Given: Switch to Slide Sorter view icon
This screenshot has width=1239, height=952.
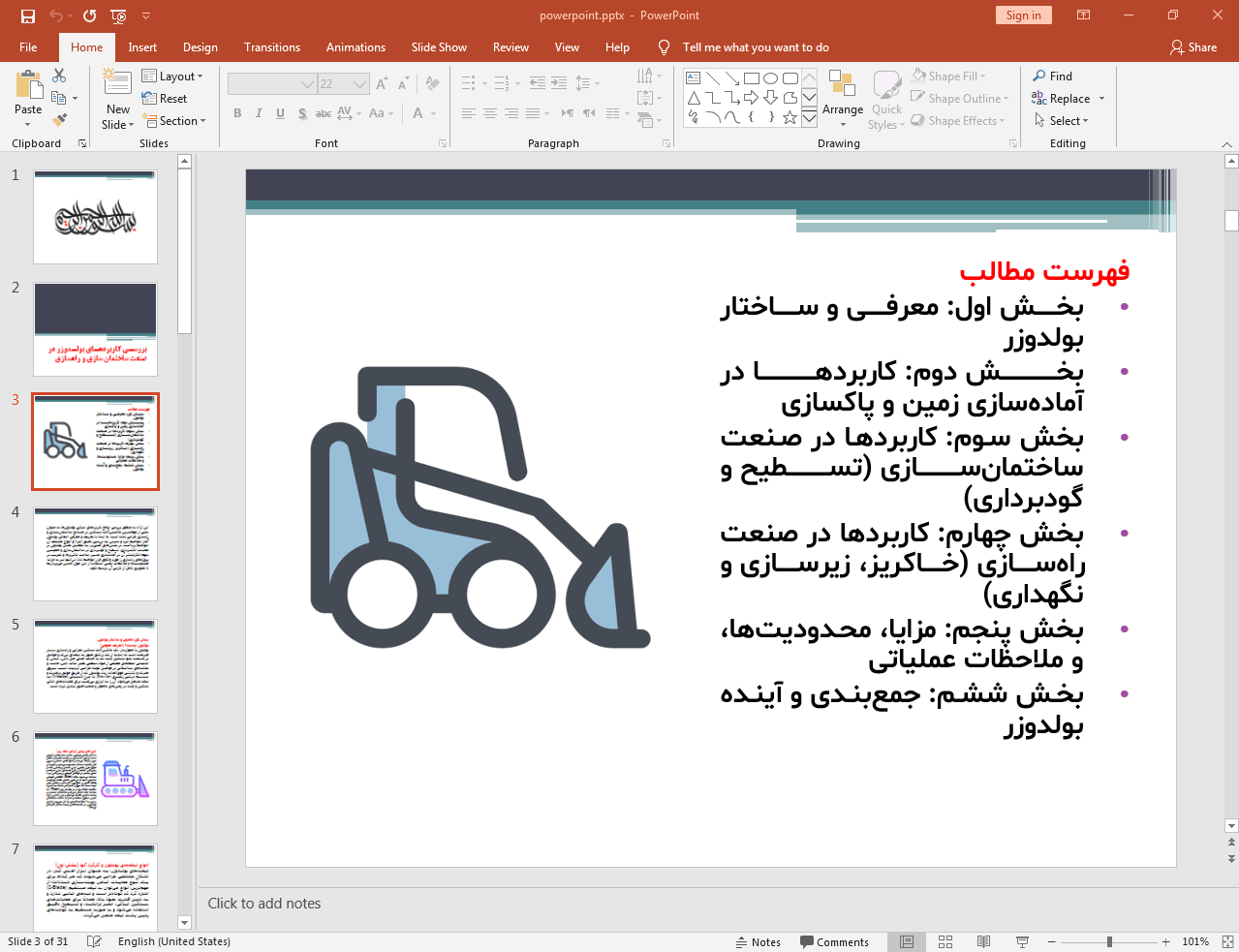Looking at the screenshot, I should click(x=945, y=941).
